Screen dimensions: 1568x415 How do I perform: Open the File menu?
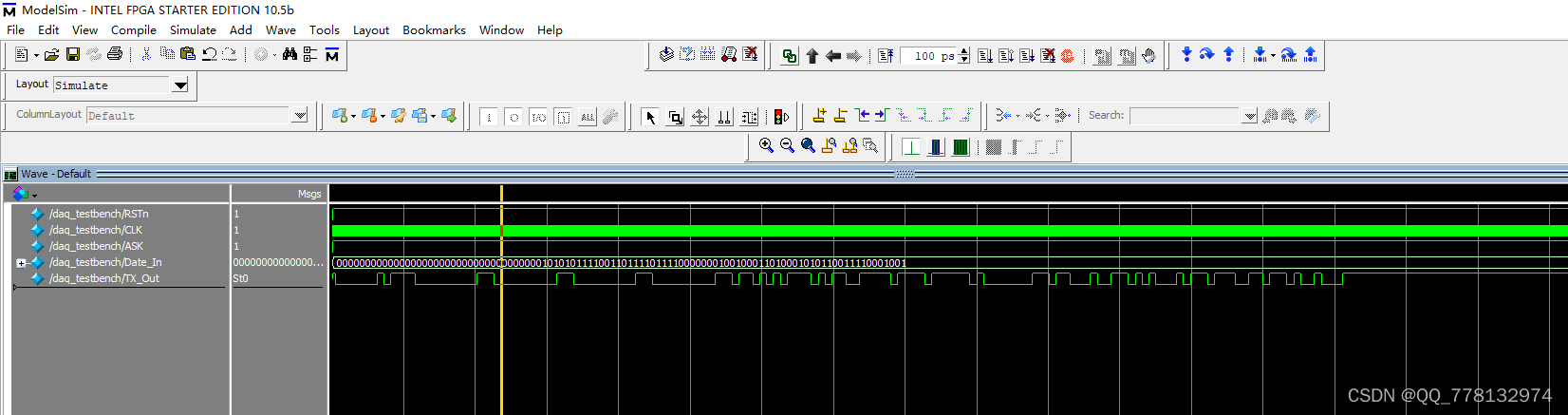pyautogui.click(x=16, y=30)
